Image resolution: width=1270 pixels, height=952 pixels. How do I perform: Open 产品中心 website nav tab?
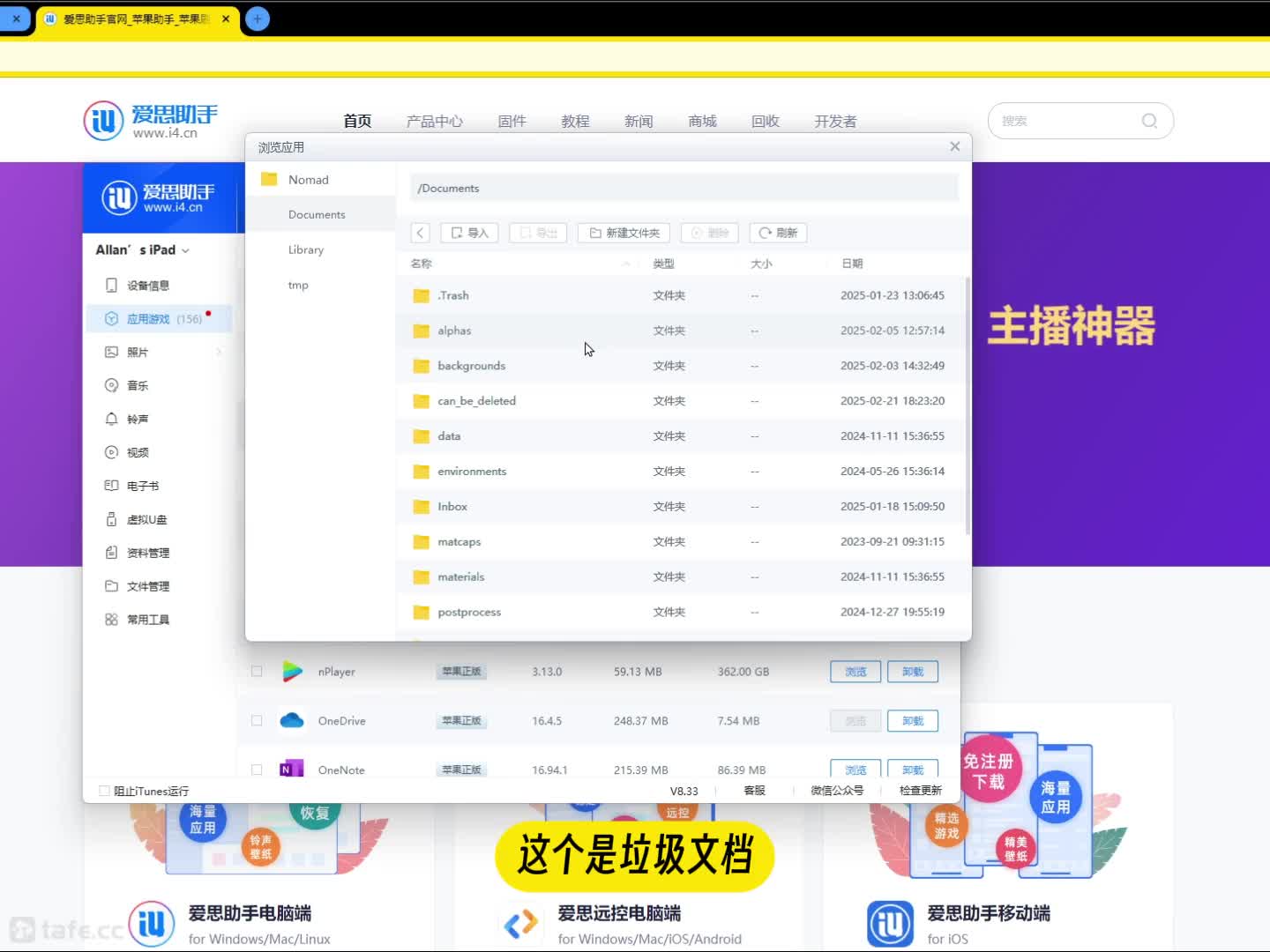click(x=435, y=121)
